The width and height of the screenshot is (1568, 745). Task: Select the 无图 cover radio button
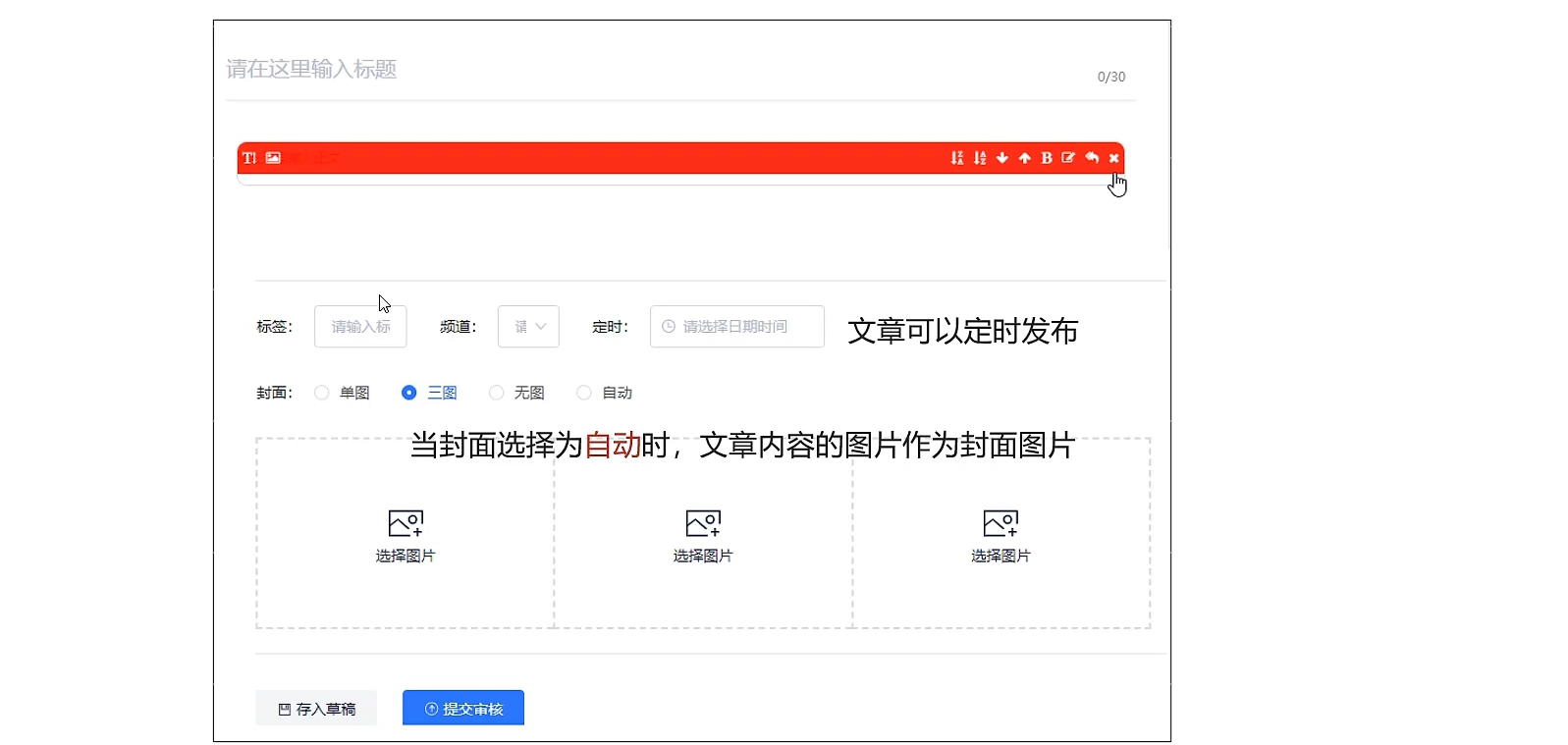click(497, 393)
